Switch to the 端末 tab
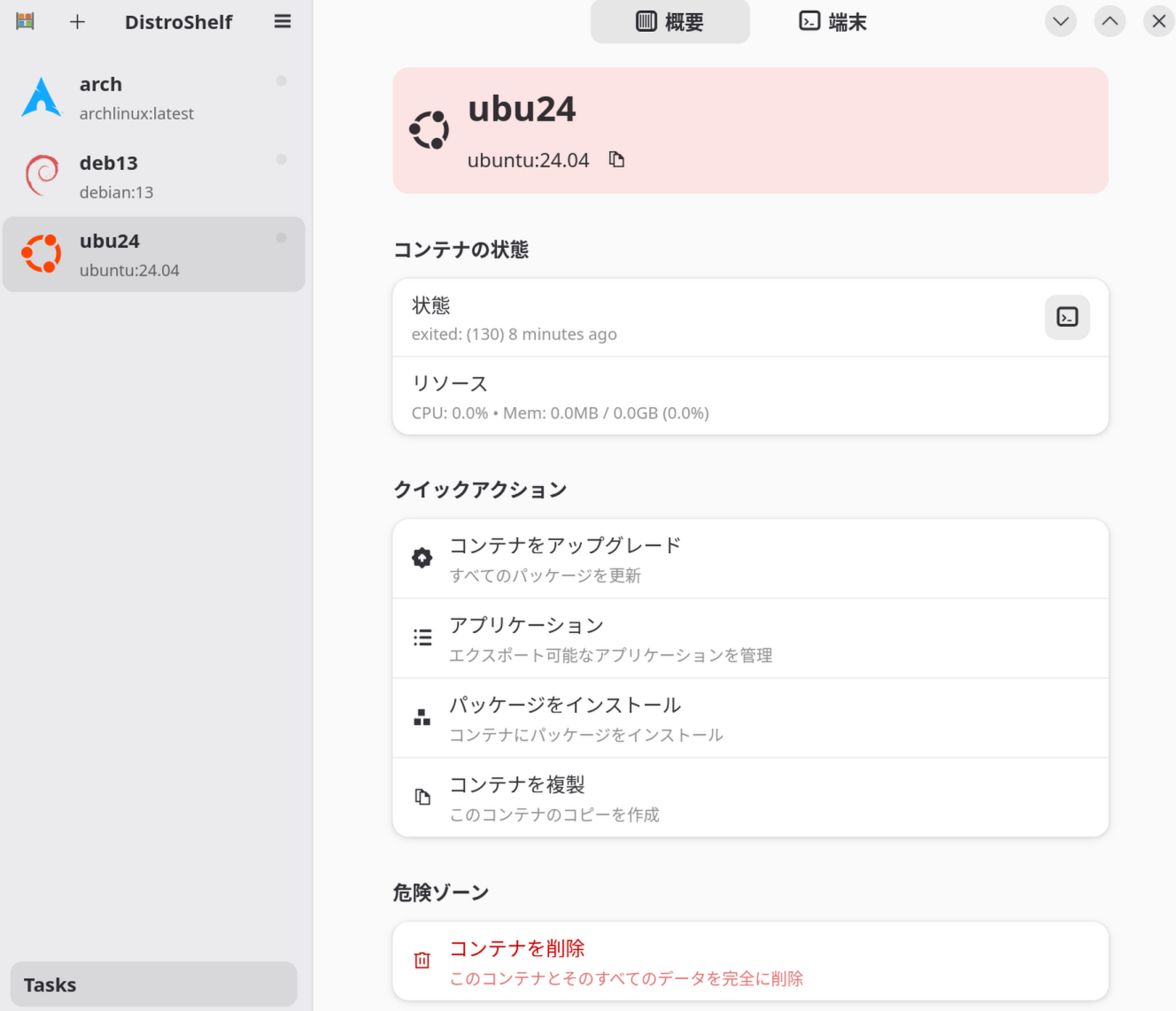The width and height of the screenshot is (1176, 1011). [832, 22]
